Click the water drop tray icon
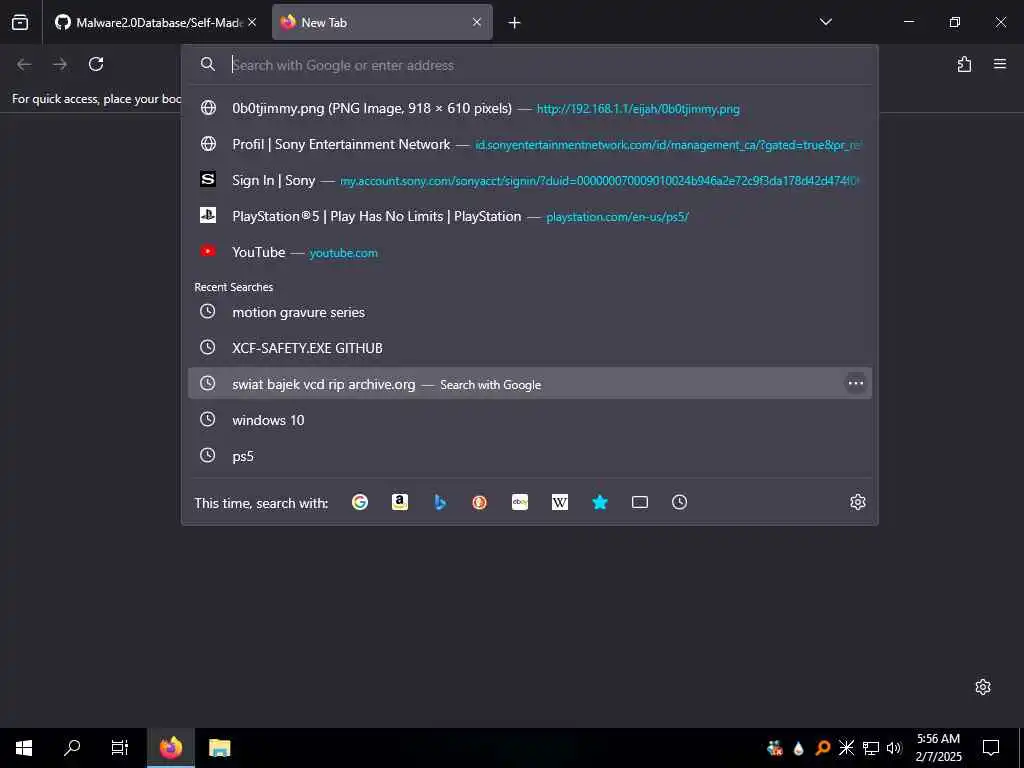1024x768 pixels. point(799,748)
